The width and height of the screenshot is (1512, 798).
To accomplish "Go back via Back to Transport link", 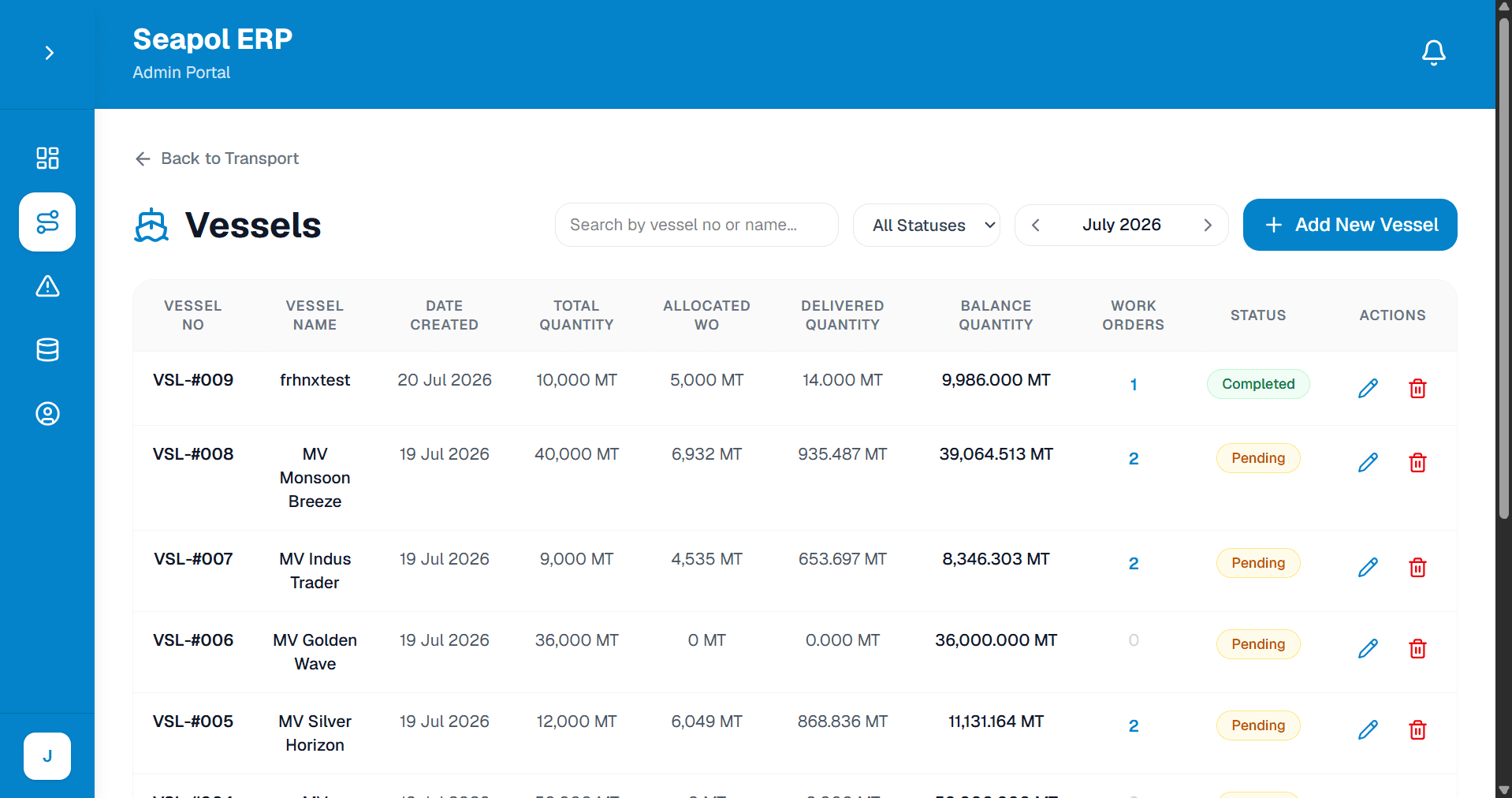I will (x=217, y=158).
